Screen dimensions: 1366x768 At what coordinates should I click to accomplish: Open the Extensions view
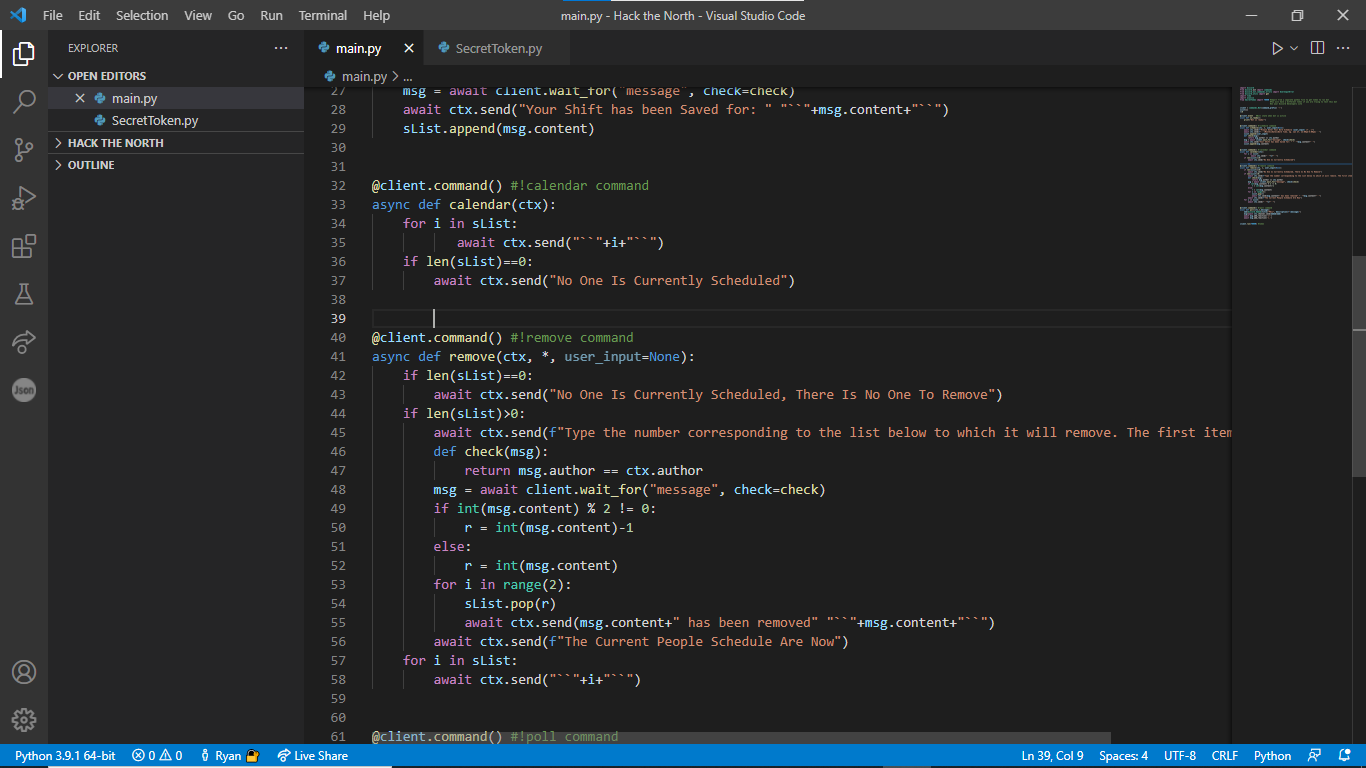tap(24, 246)
